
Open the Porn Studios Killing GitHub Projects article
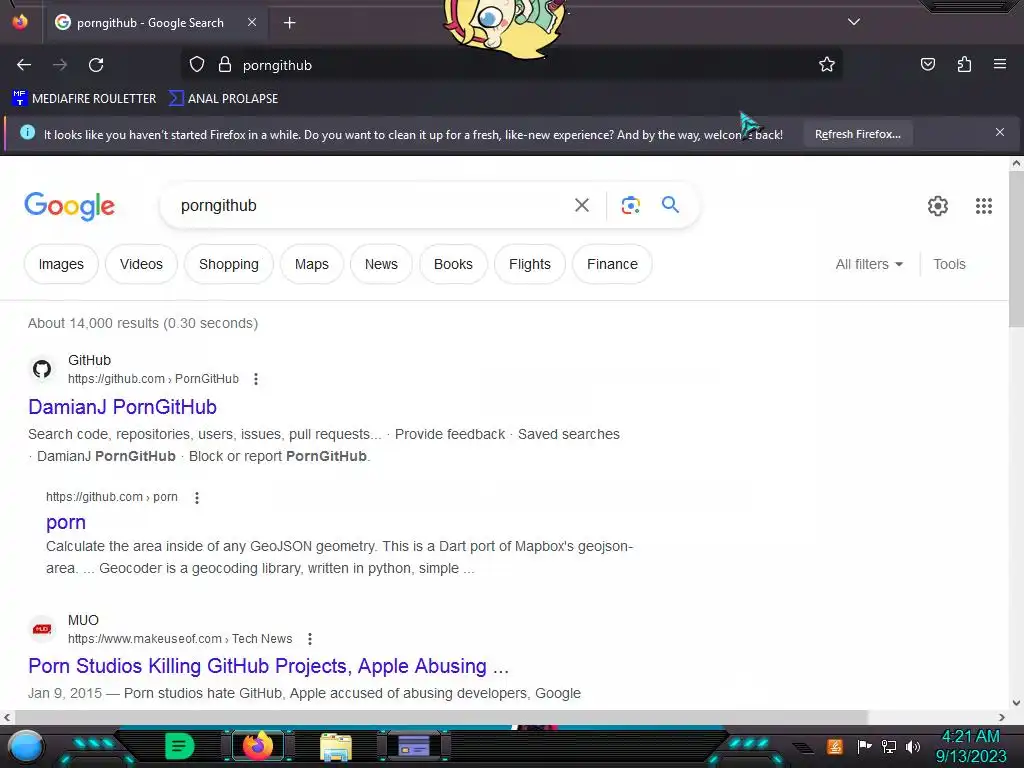coord(268,665)
